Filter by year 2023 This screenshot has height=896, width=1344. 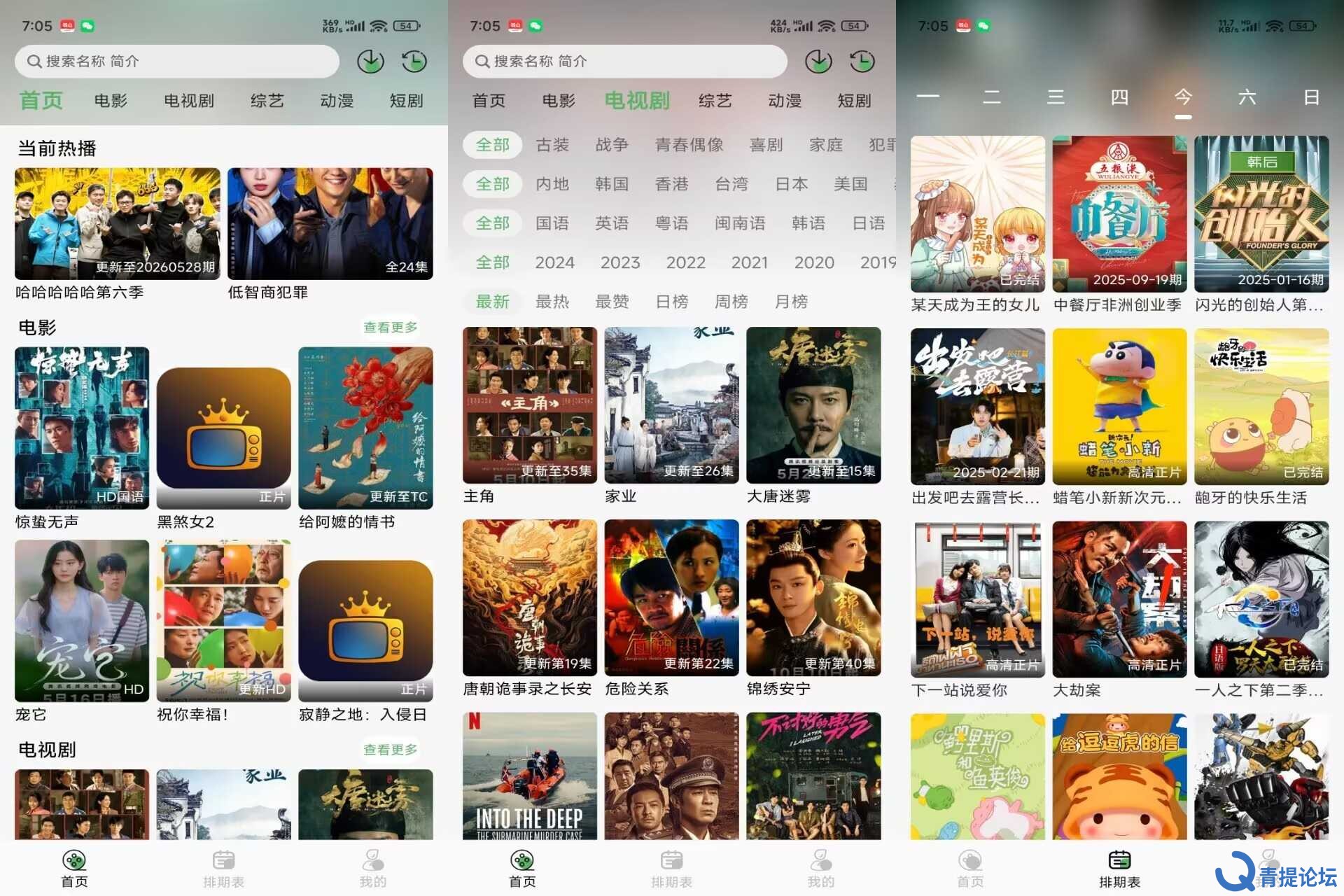[x=620, y=262]
